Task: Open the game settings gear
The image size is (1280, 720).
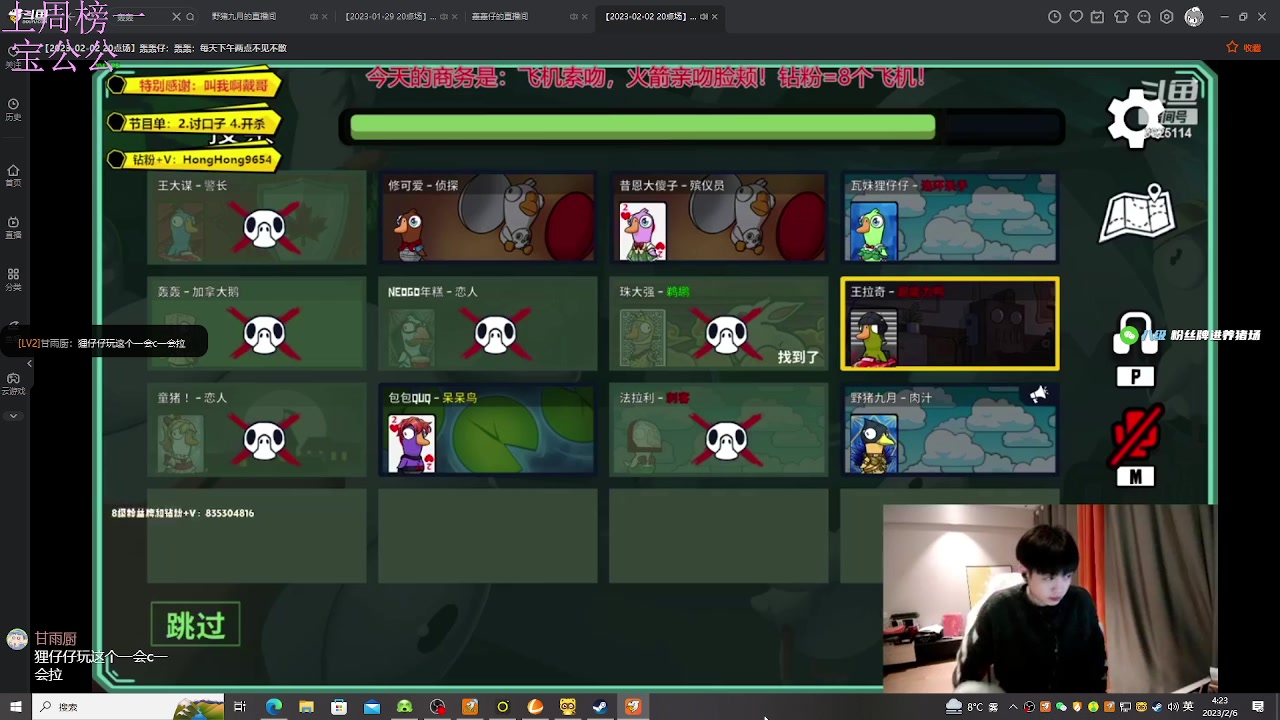Action: click(x=1135, y=119)
